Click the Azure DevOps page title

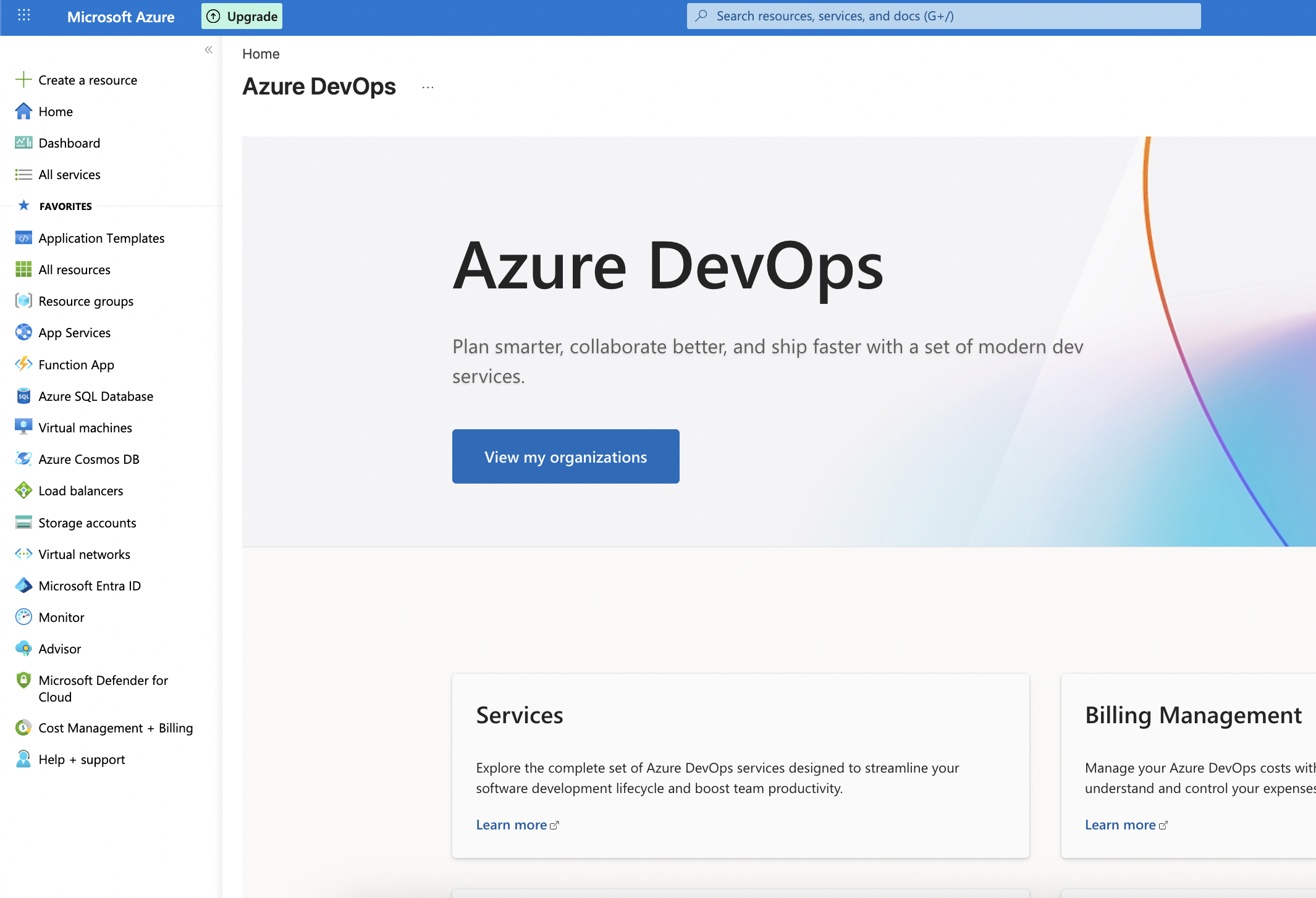pyautogui.click(x=319, y=86)
